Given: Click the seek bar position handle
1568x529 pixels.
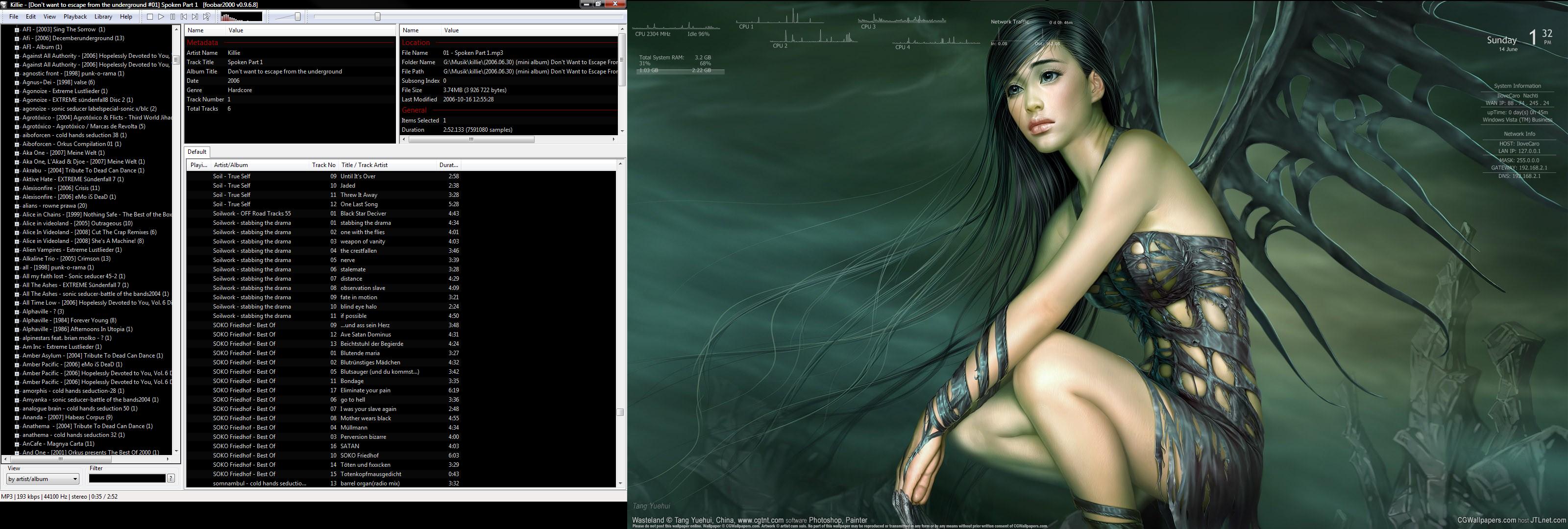Looking at the screenshot, I should point(377,17).
